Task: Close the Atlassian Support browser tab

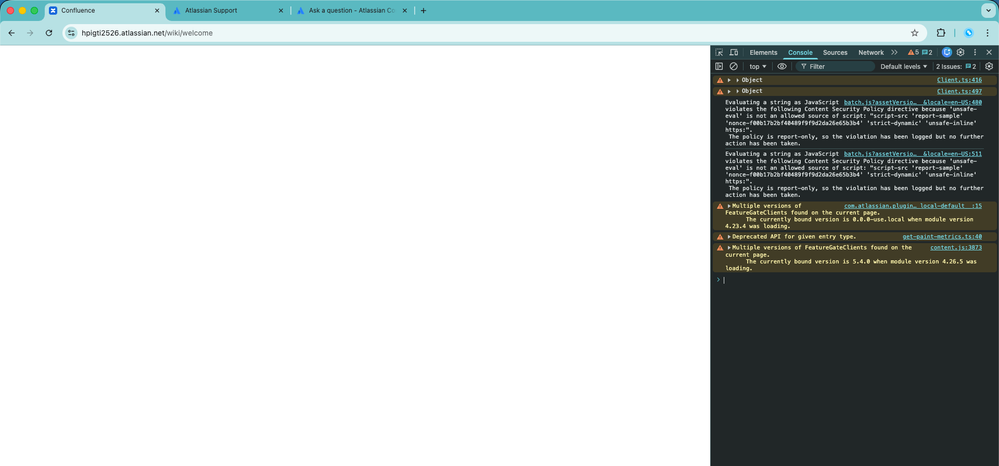Action: [x=280, y=10]
